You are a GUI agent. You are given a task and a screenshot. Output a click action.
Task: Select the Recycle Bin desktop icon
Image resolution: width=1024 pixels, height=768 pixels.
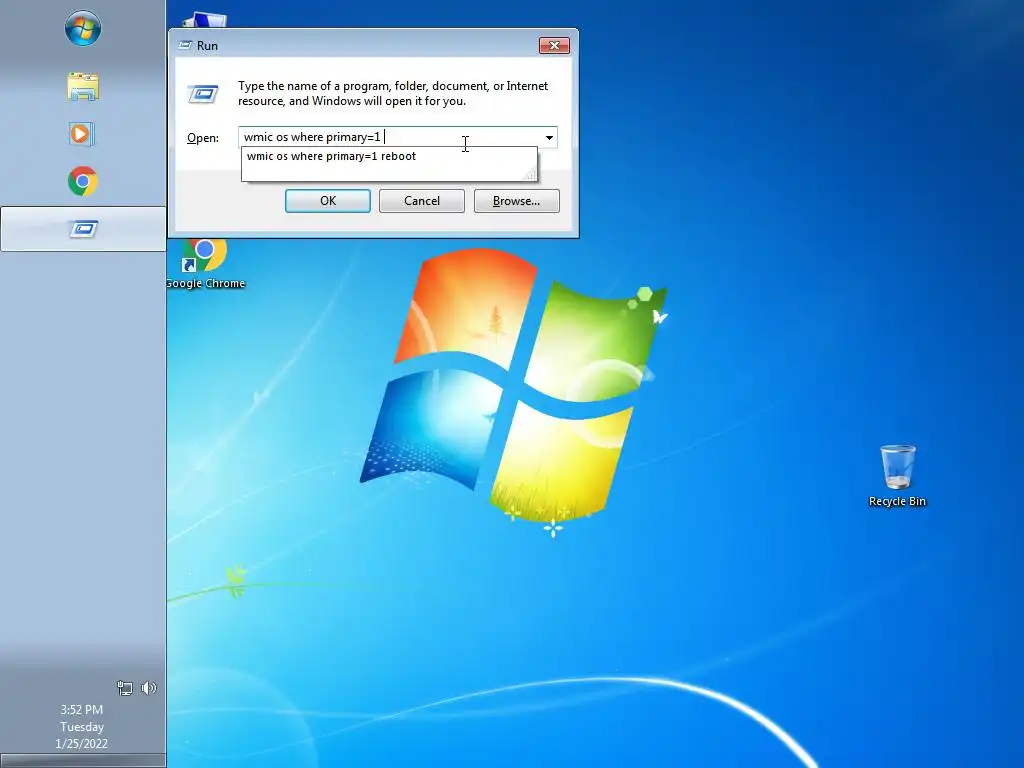[897, 476]
